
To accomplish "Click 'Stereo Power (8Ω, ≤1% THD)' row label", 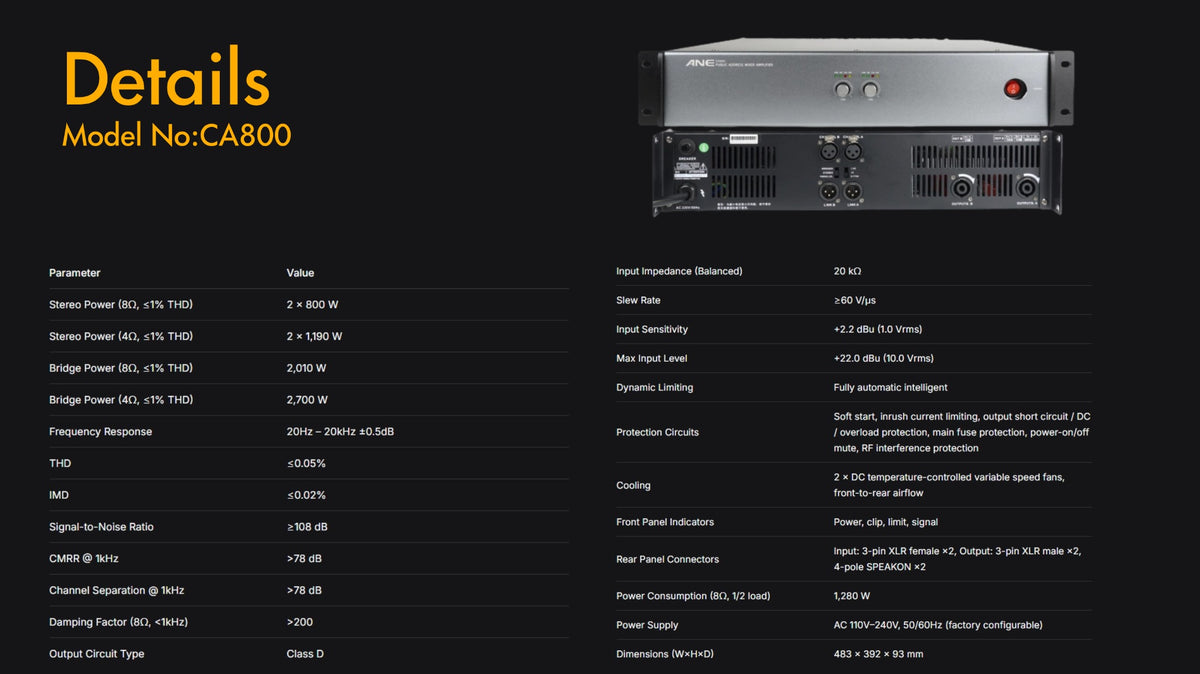I will (121, 305).
